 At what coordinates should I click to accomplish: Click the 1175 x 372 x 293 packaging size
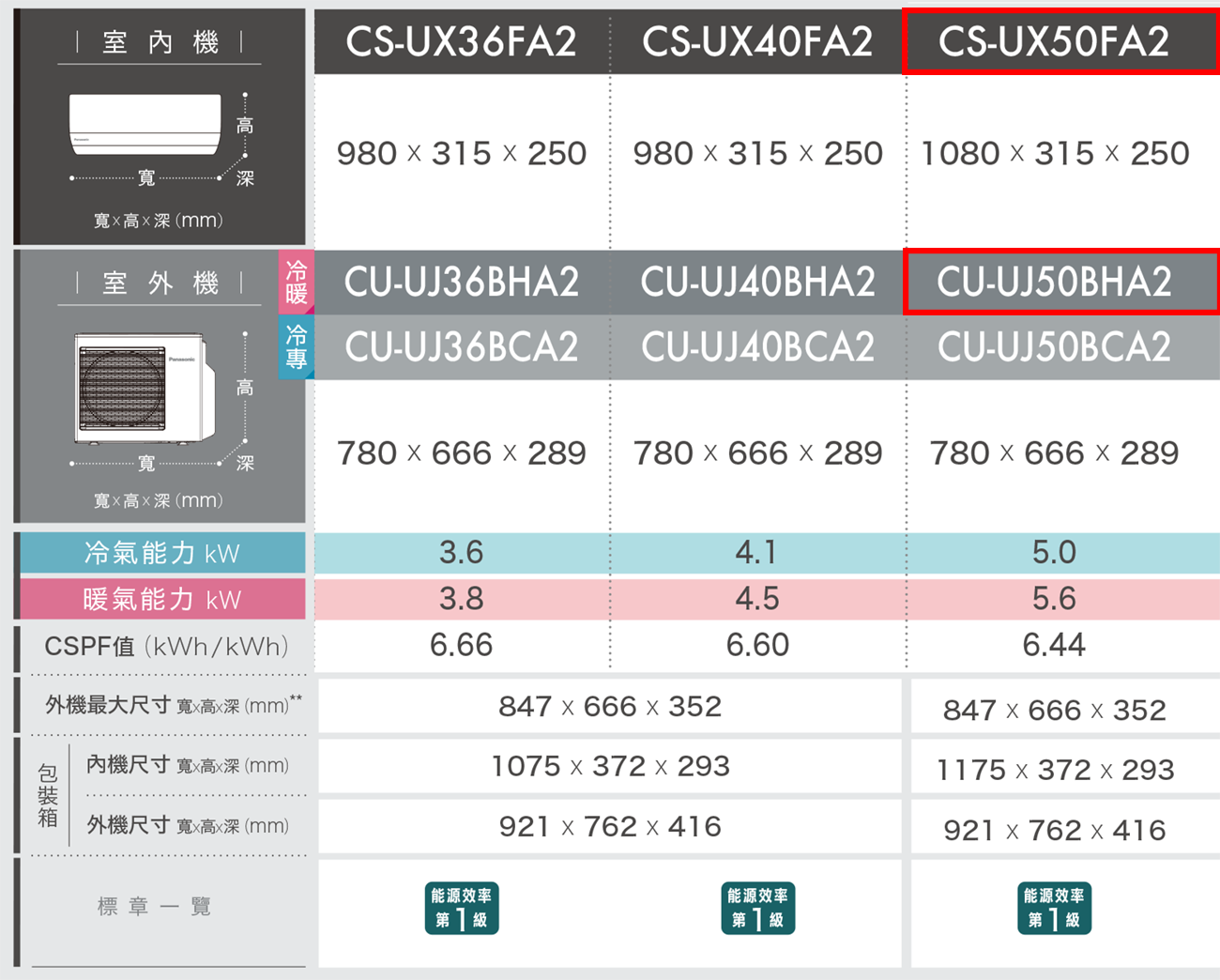click(x=1055, y=770)
